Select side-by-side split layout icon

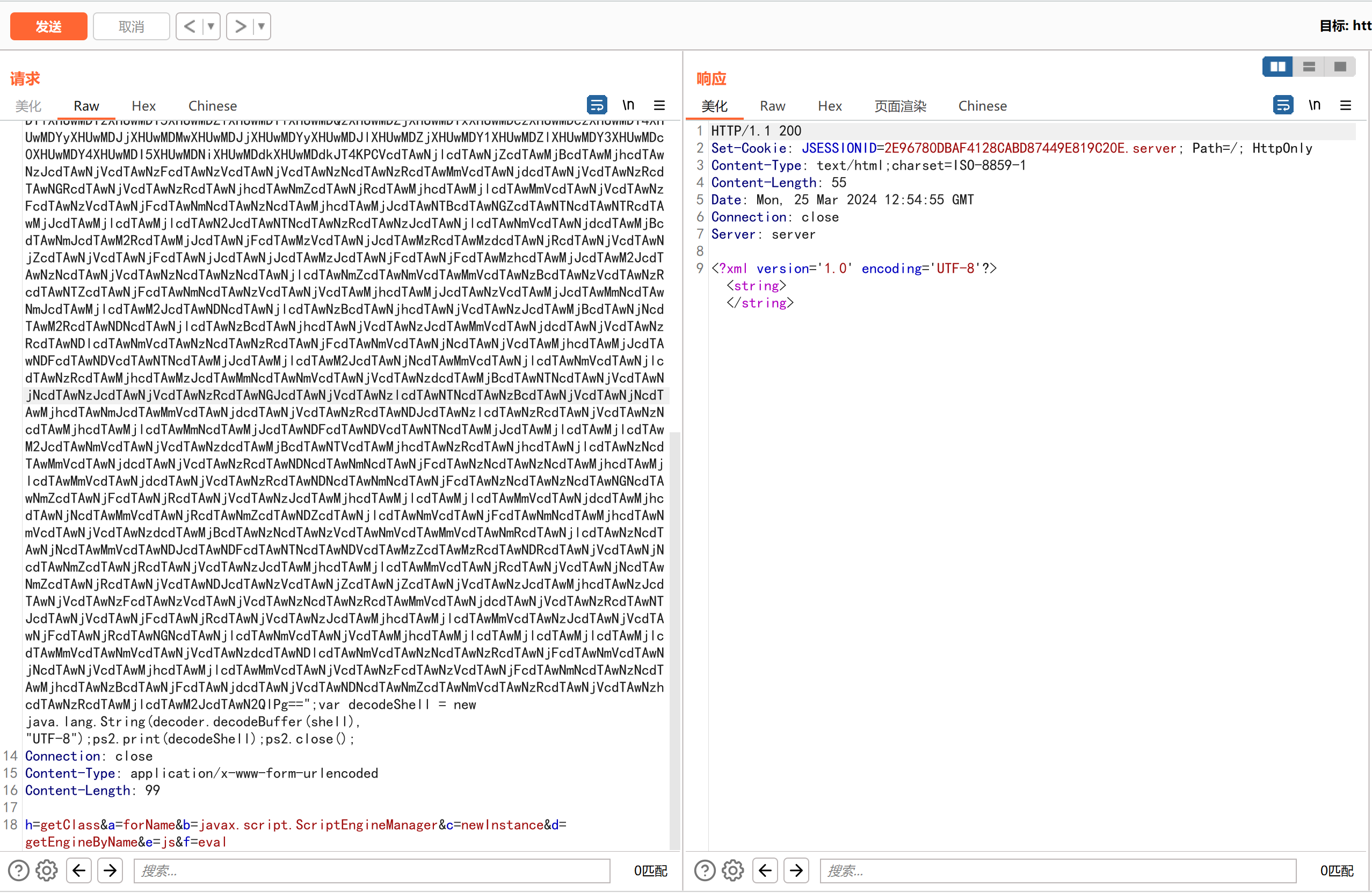pyautogui.click(x=1277, y=67)
